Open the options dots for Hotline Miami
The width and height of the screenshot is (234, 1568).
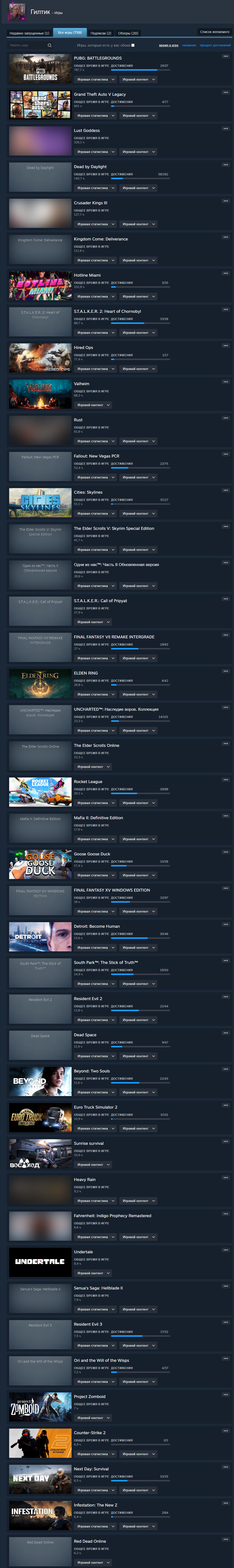tap(226, 273)
